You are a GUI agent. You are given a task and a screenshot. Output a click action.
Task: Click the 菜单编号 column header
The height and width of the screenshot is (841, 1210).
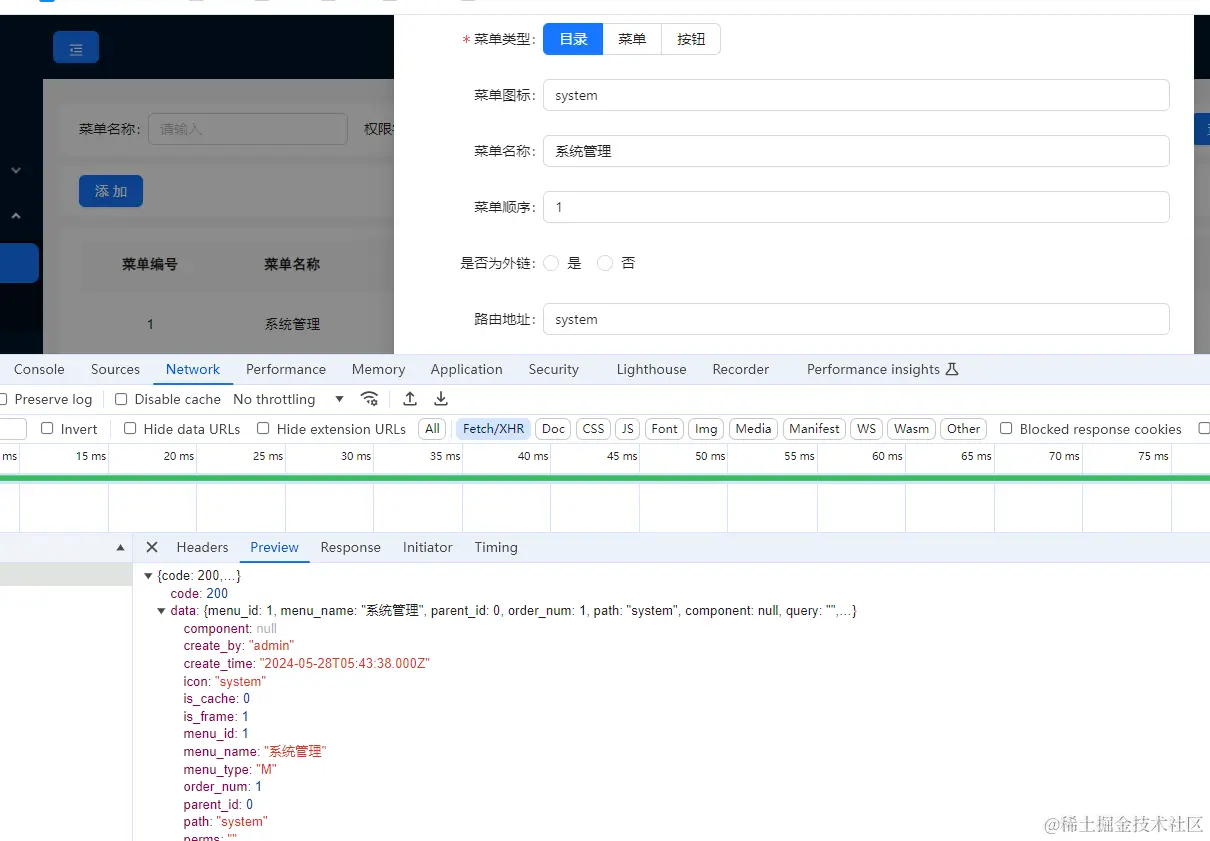(150, 264)
